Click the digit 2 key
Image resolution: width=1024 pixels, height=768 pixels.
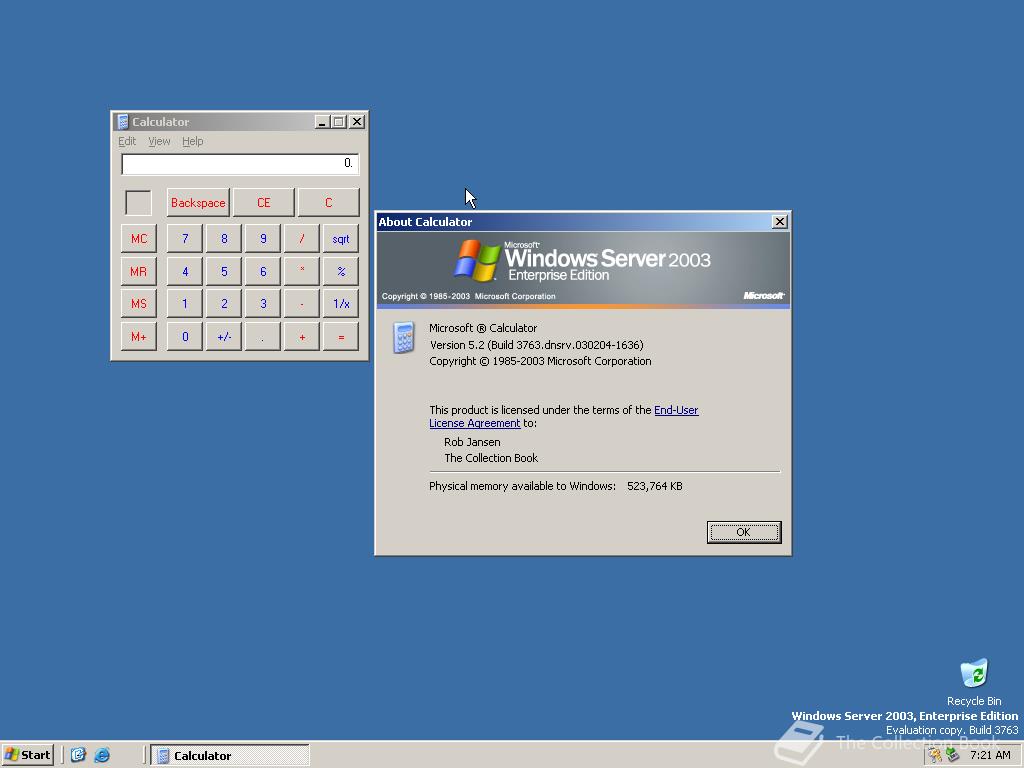(x=224, y=304)
